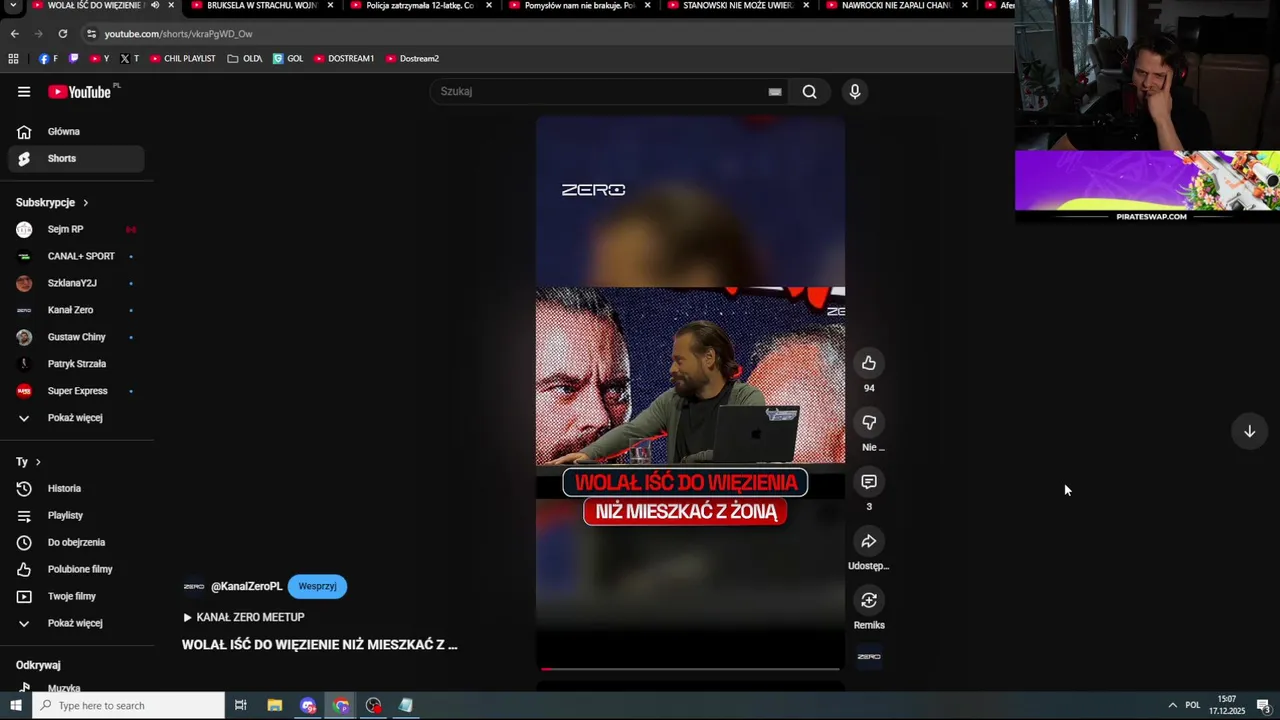The height and width of the screenshot is (720, 1280).
Task: Open the X T bookmark
Action: click(128, 59)
